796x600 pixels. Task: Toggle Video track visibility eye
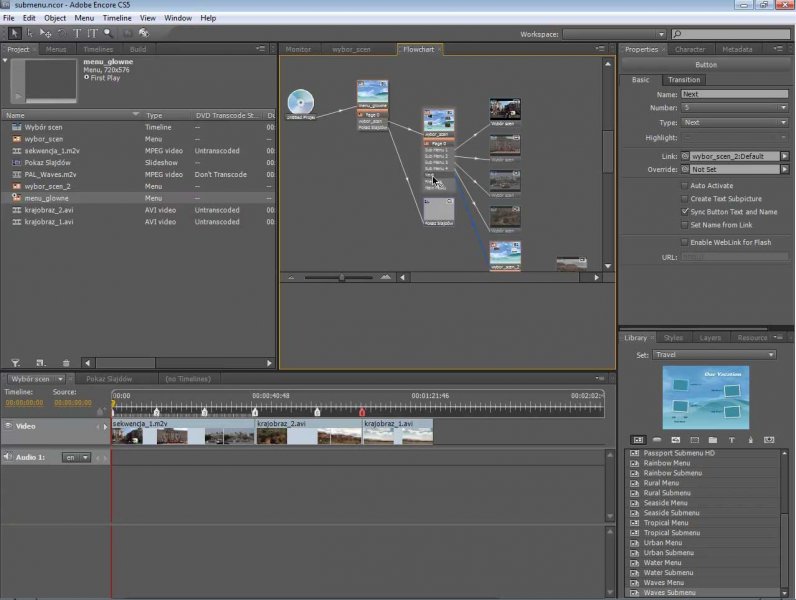point(8,426)
